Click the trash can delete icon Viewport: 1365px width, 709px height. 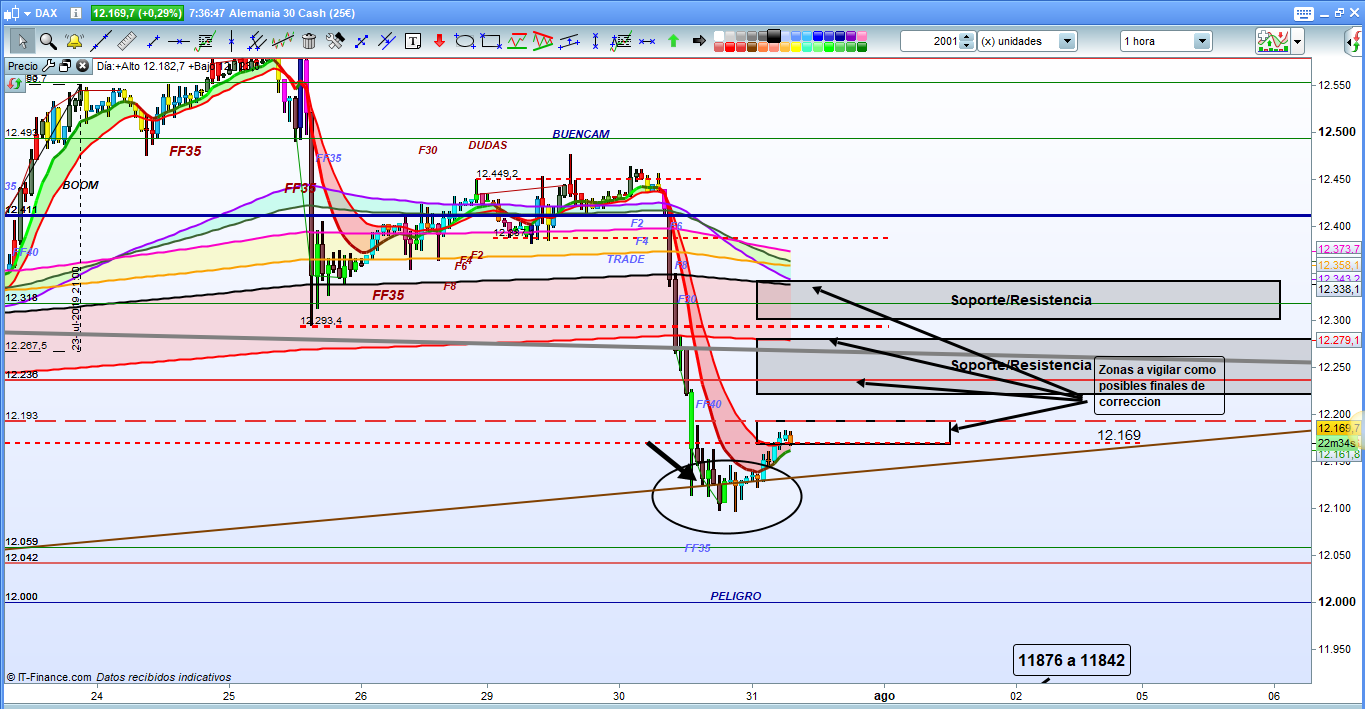tap(309, 41)
